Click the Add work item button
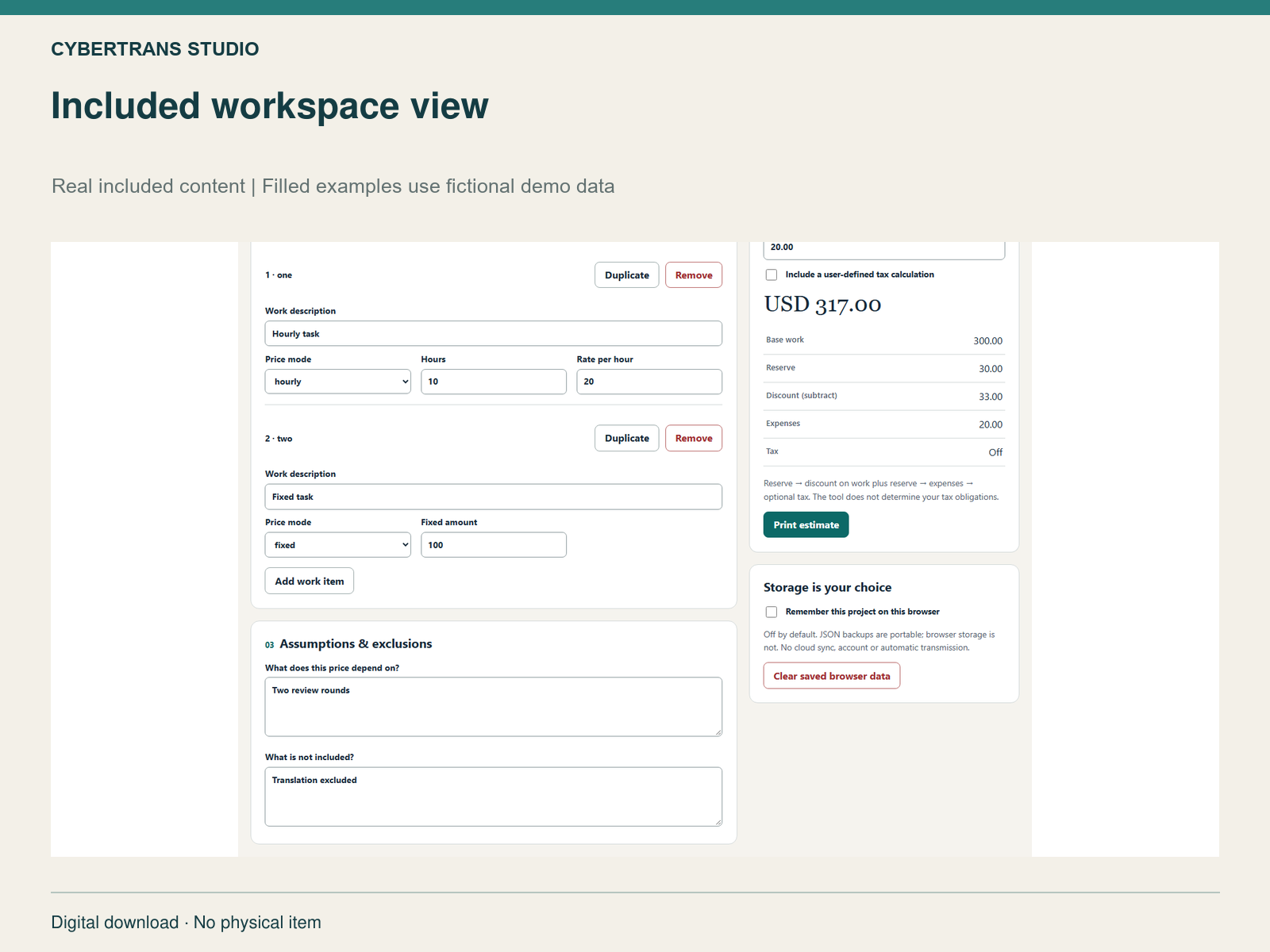Viewport: 1270px width, 952px height. (310, 581)
